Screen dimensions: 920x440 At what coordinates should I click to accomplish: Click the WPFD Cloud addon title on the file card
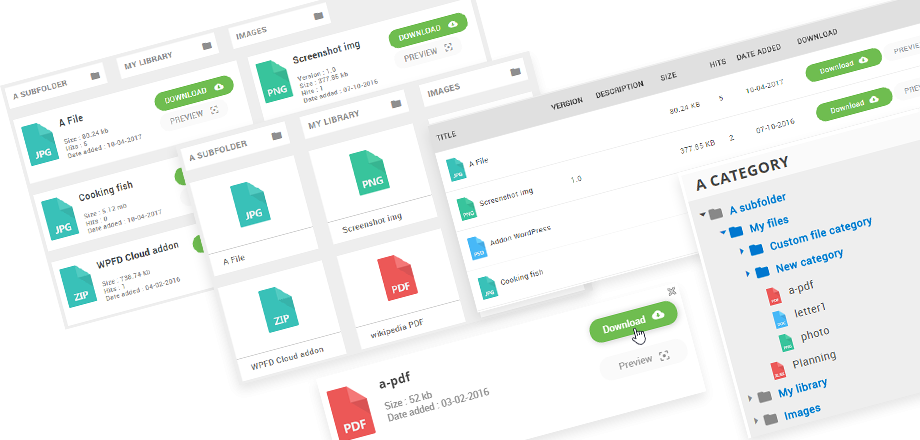pos(137,255)
